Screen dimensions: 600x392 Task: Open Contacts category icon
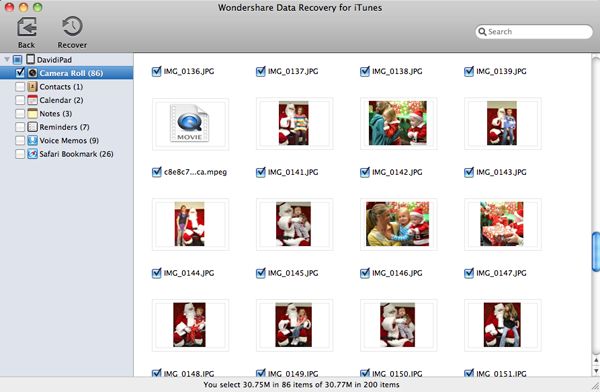(33, 87)
